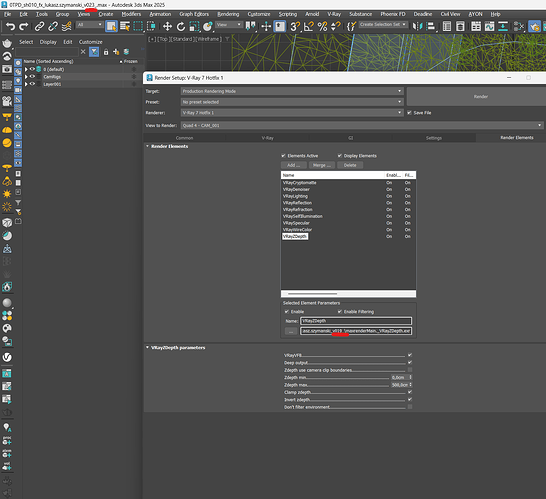The width and height of the screenshot is (546, 499).
Task: Toggle the Percent Snap icon
Action: 322,26
